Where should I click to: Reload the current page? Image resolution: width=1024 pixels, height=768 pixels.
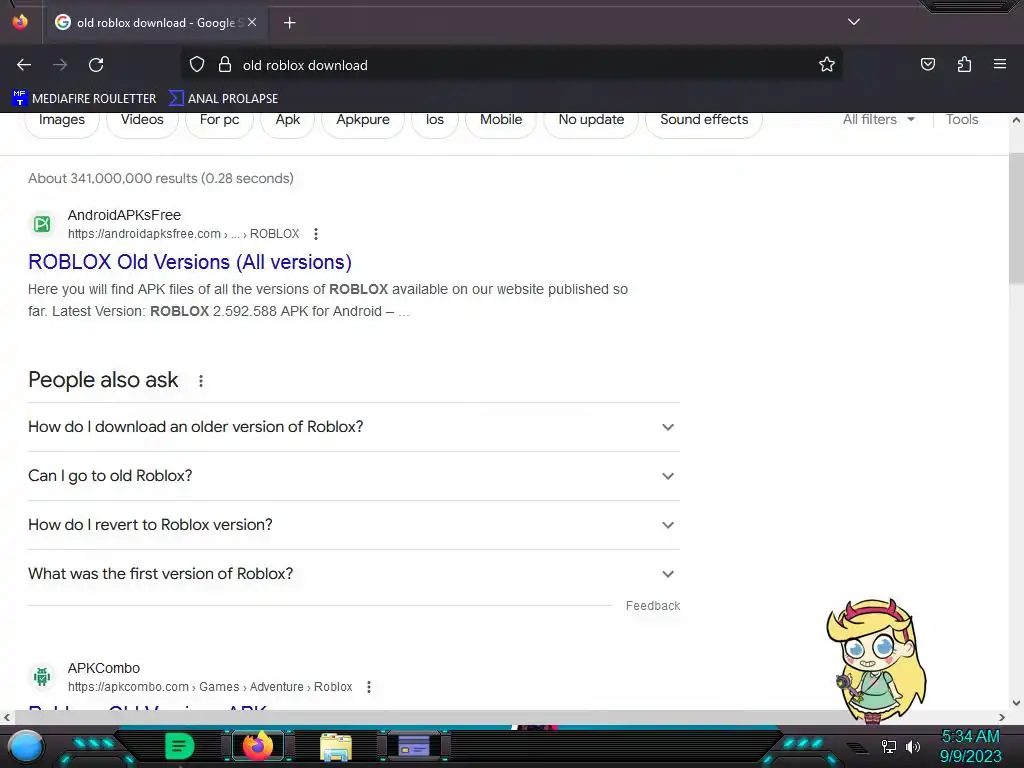pyautogui.click(x=96, y=65)
